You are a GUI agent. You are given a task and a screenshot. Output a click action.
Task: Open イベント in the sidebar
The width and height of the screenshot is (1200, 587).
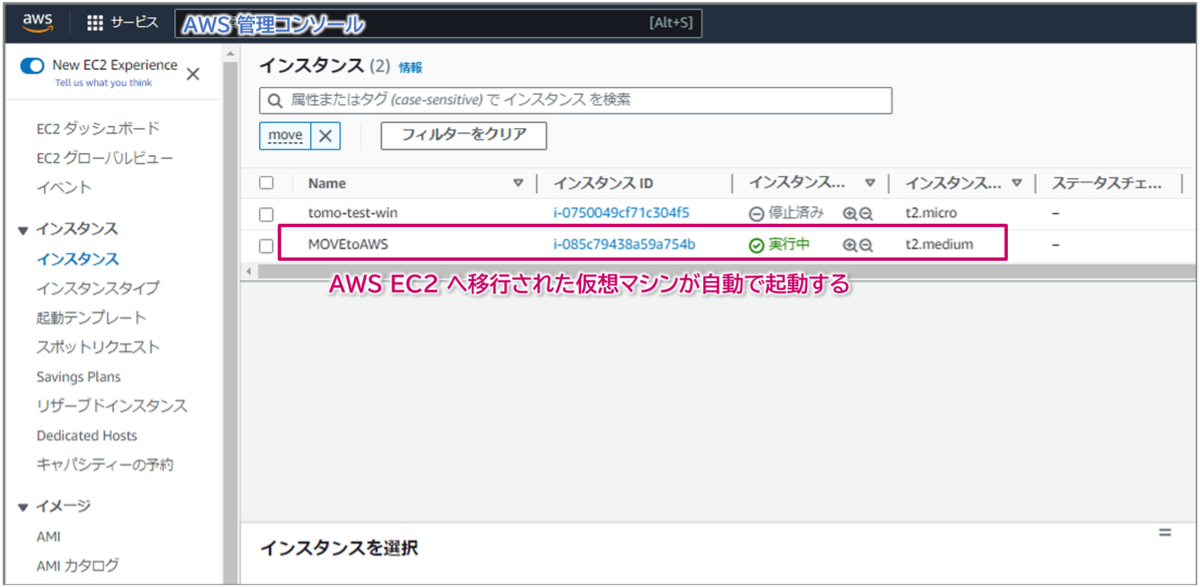[x=64, y=187]
